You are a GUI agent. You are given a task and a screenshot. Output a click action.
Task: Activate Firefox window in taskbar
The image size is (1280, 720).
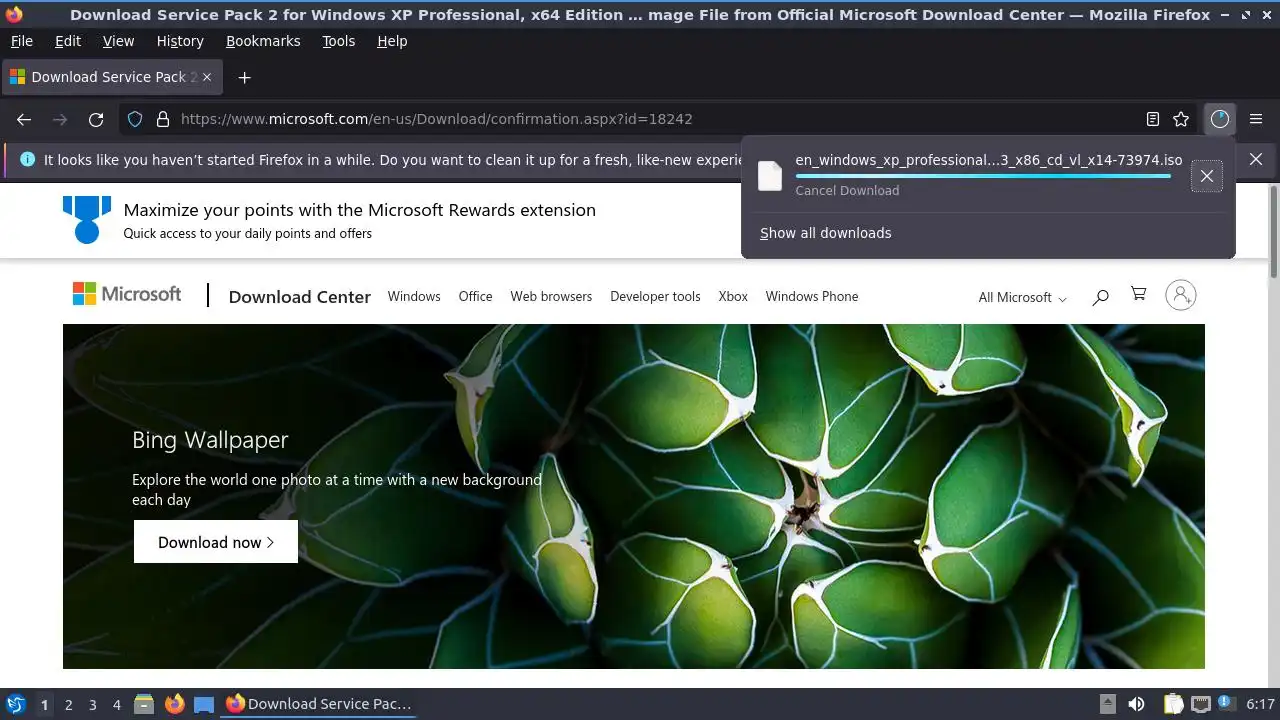tap(319, 704)
